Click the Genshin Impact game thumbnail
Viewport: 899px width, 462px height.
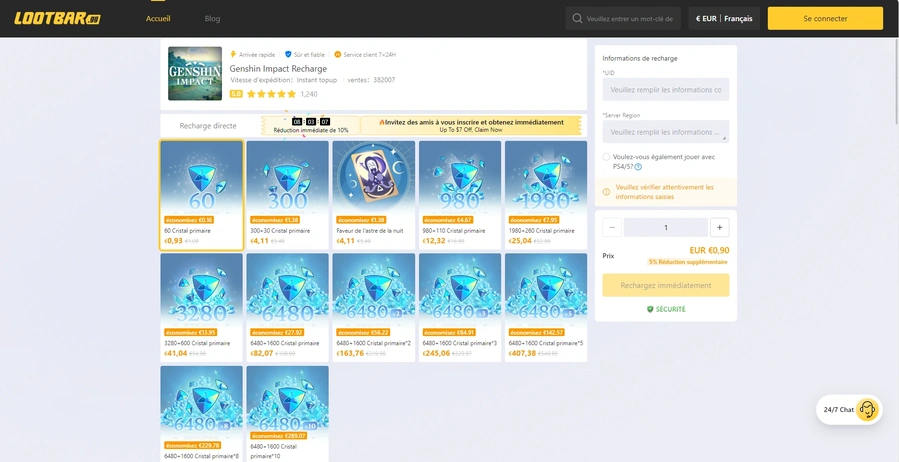click(195, 73)
